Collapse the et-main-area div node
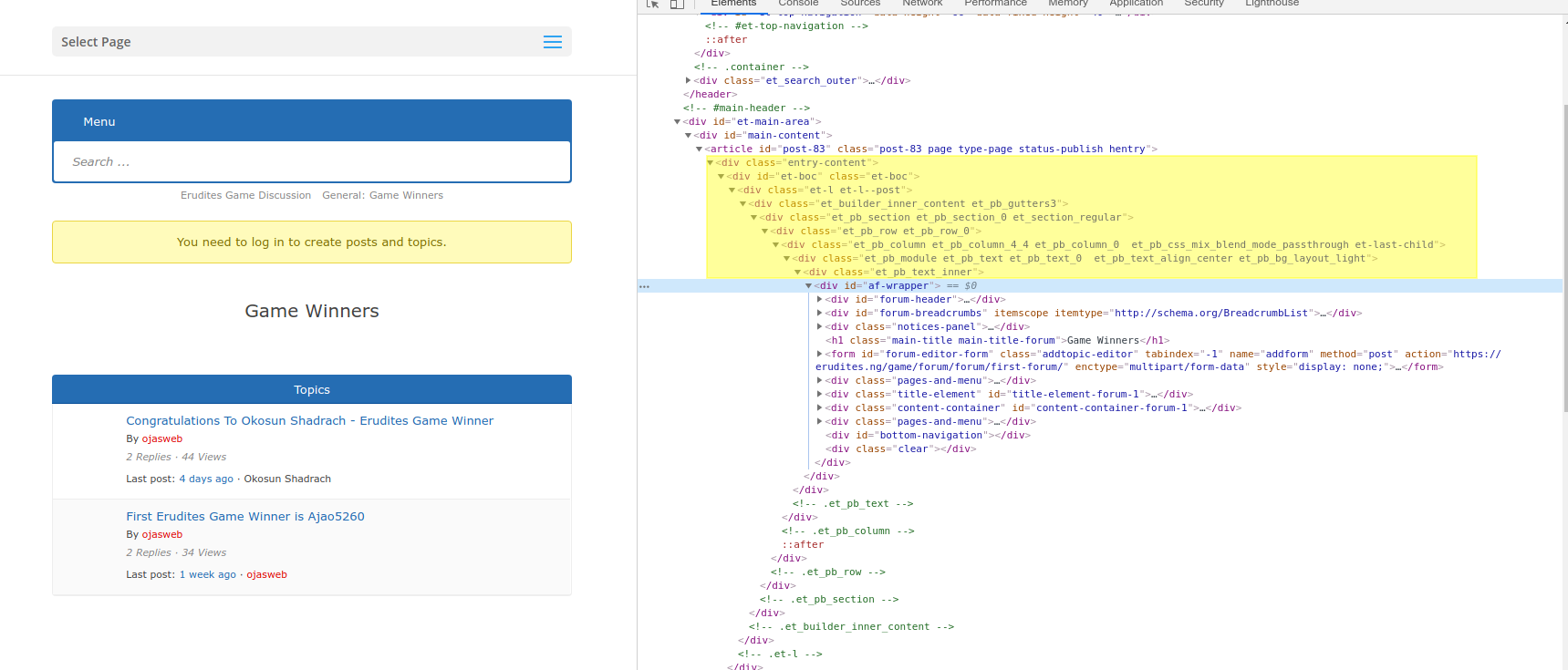The height and width of the screenshot is (670, 1568). click(x=678, y=122)
